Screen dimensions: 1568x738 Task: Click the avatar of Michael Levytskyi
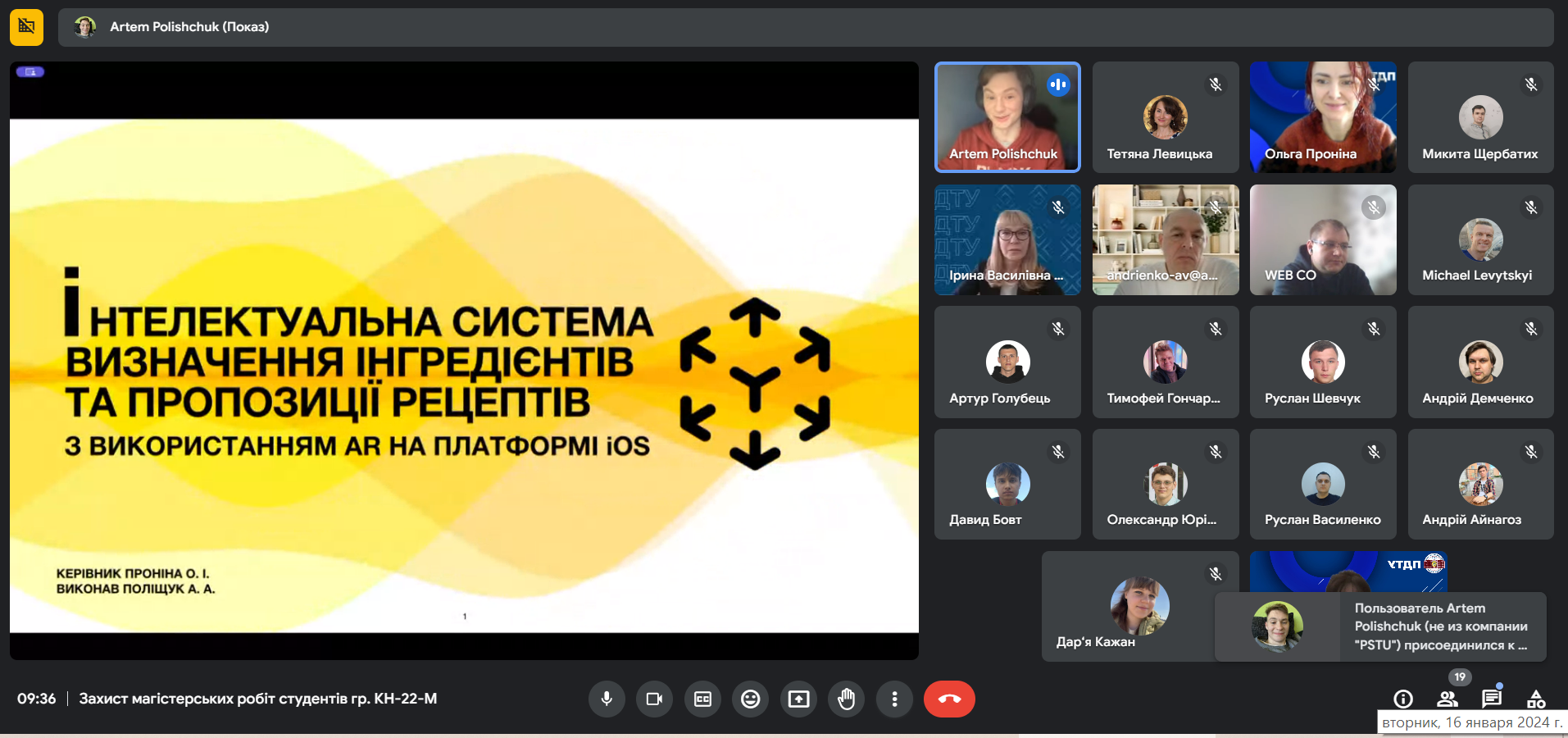click(1480, 239)
